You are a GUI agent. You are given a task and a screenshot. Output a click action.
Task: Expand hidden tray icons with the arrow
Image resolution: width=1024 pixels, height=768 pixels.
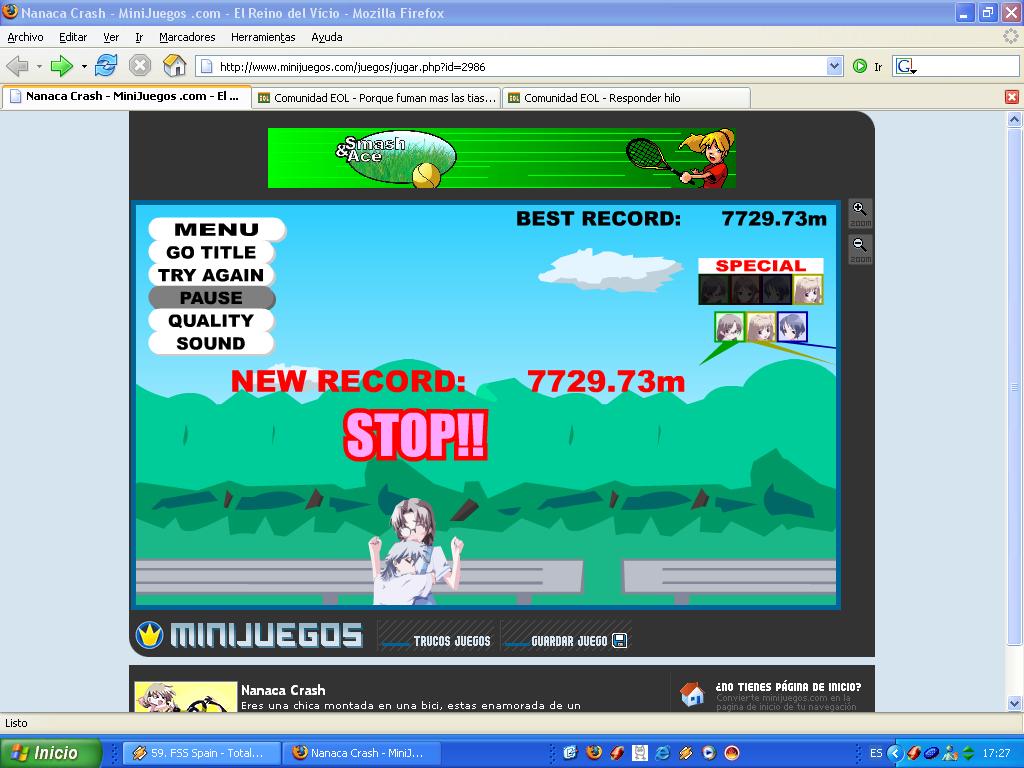coord(895,753)
